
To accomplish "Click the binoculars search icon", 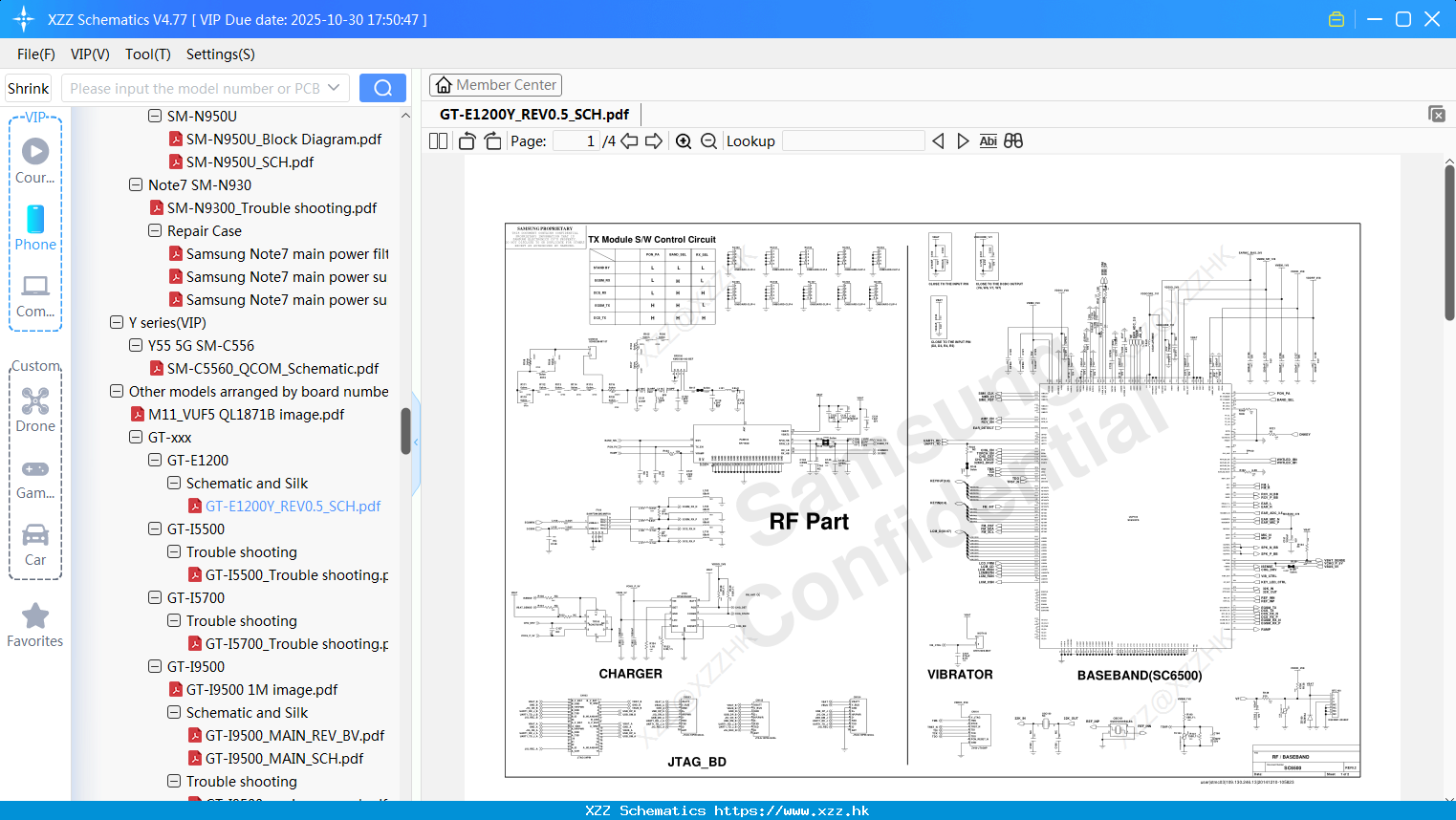I will (x=1013, y=141).
